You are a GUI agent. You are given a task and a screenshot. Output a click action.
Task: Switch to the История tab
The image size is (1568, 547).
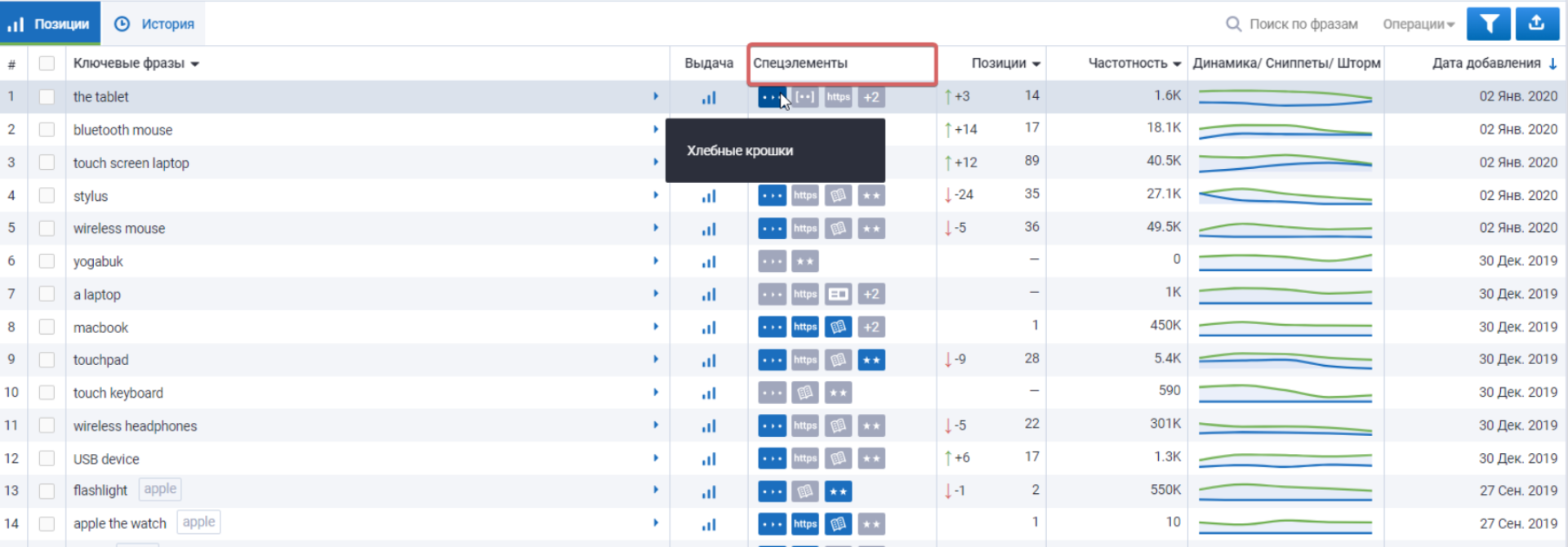[x=154, y=24]
